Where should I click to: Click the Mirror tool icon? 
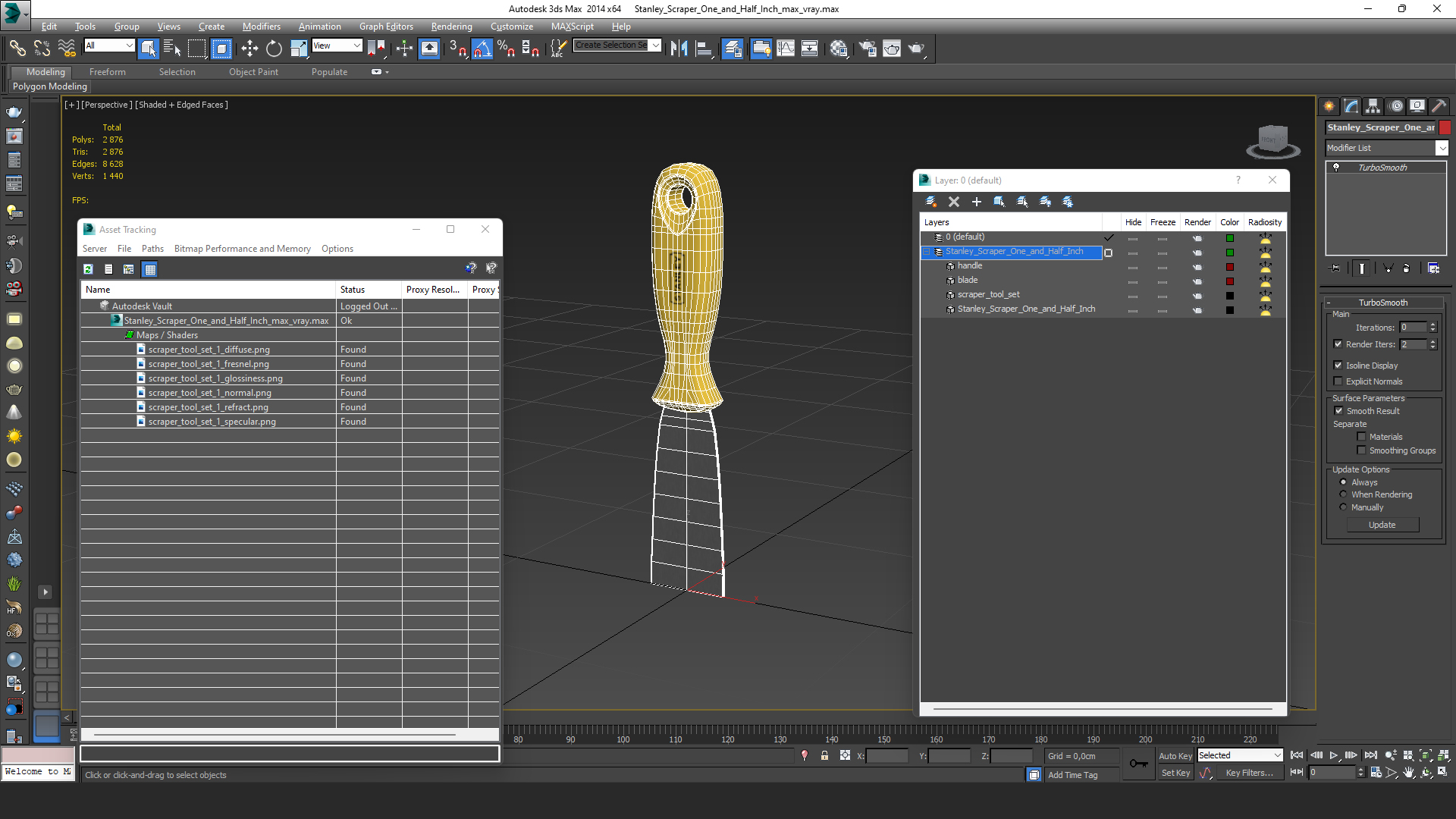point(679,49)
